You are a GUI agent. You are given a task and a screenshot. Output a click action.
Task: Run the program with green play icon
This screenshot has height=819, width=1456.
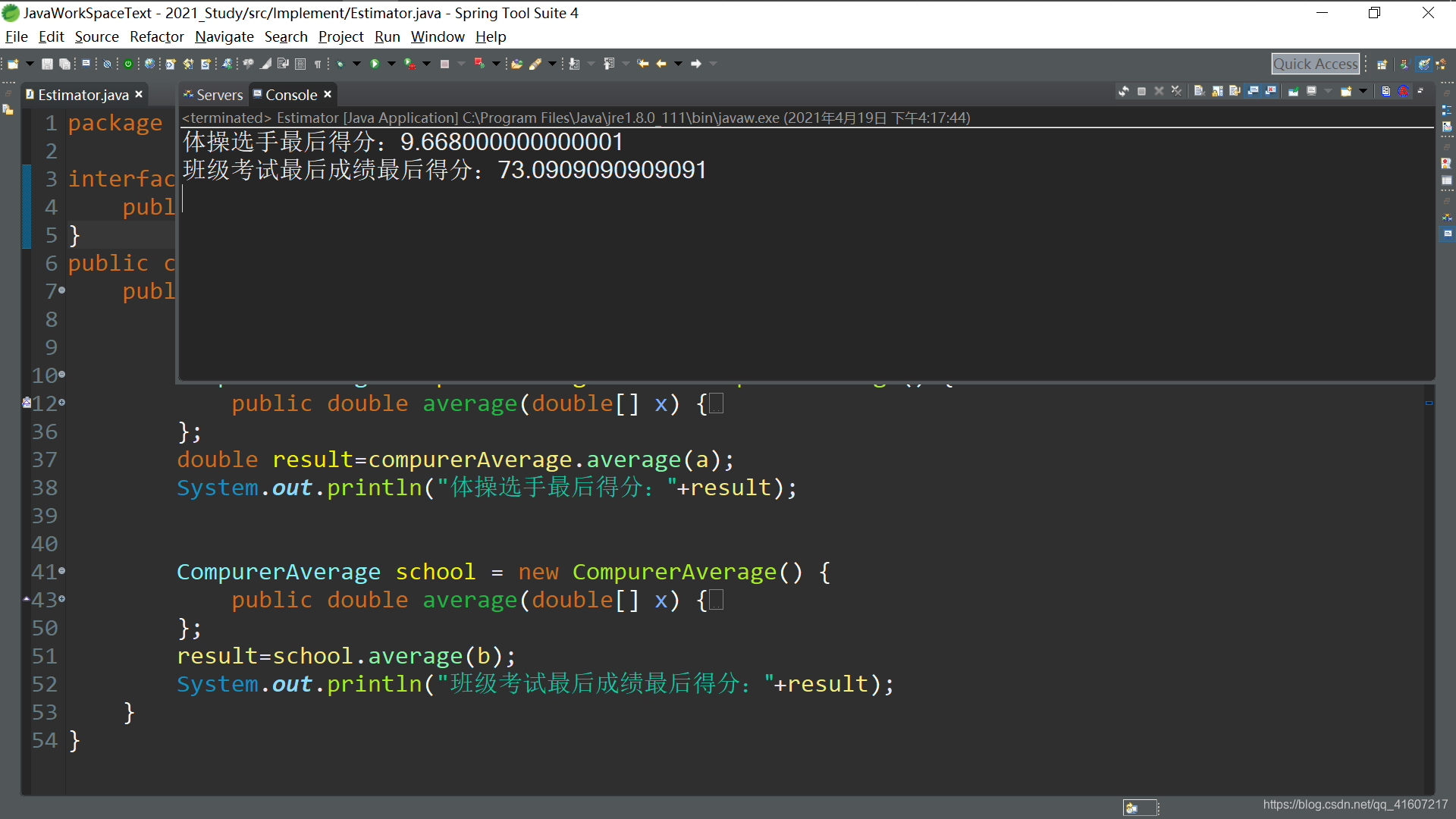[x=375, y=64]
